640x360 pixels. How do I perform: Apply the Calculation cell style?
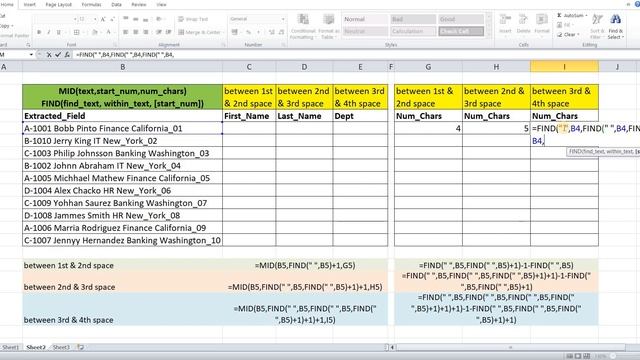413,31
